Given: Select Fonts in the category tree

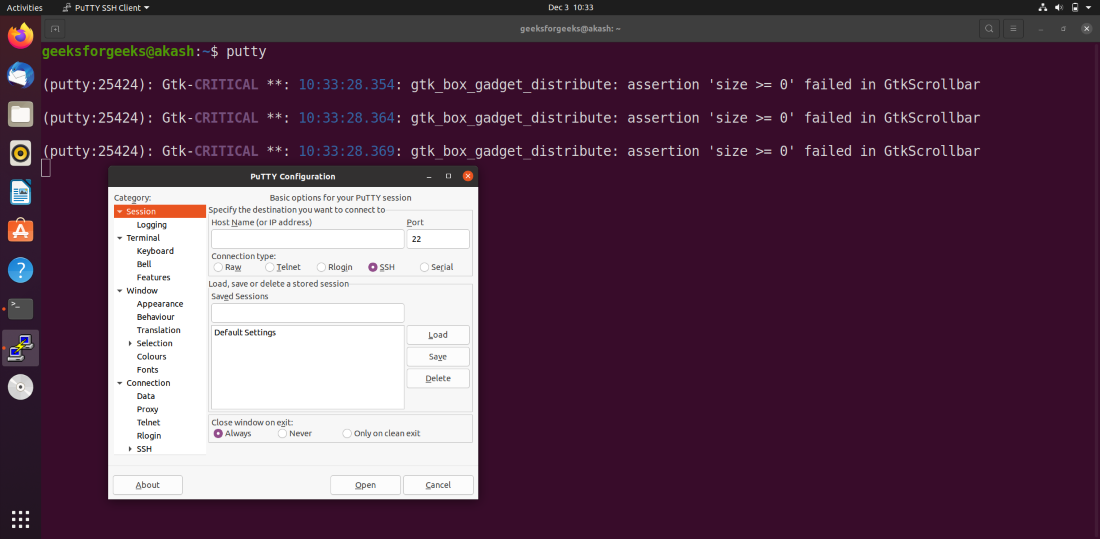Looking at the screenshot, I should [x=147, y=370].
